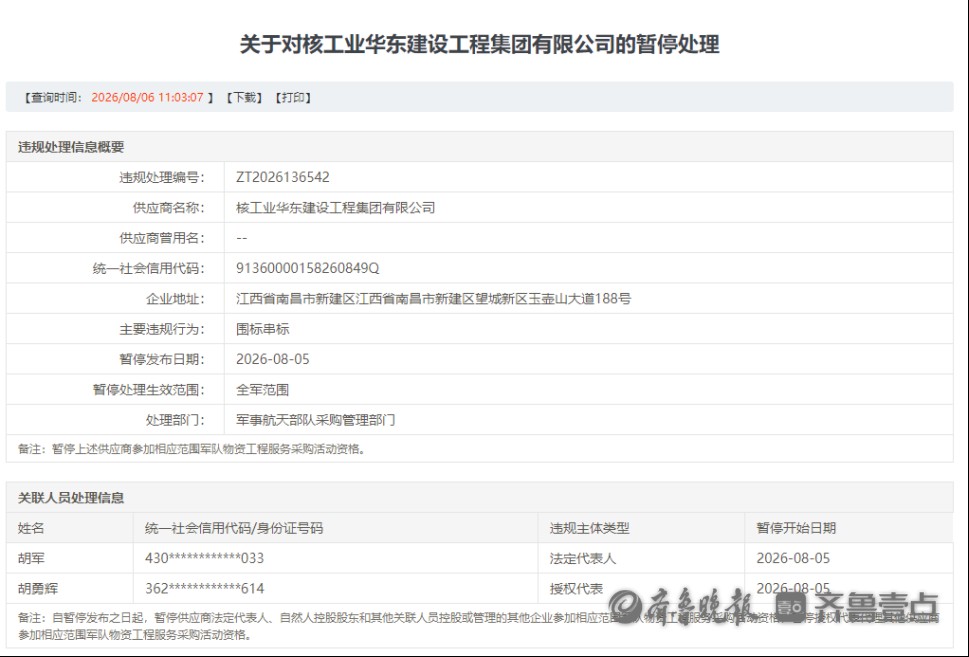Select the 法定代表人 cell
The height and width of the screenshot is (657, 969).
coord(583,558)
